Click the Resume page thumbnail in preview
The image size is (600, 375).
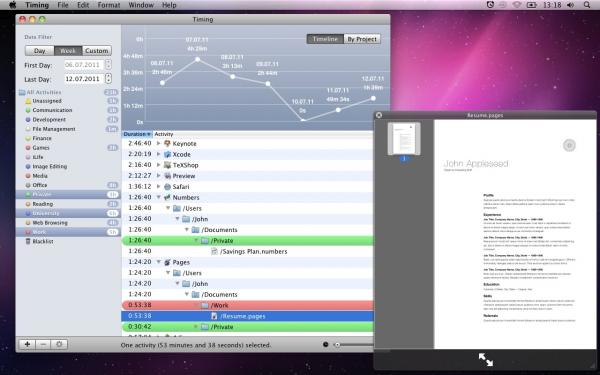tap(404, 139)
